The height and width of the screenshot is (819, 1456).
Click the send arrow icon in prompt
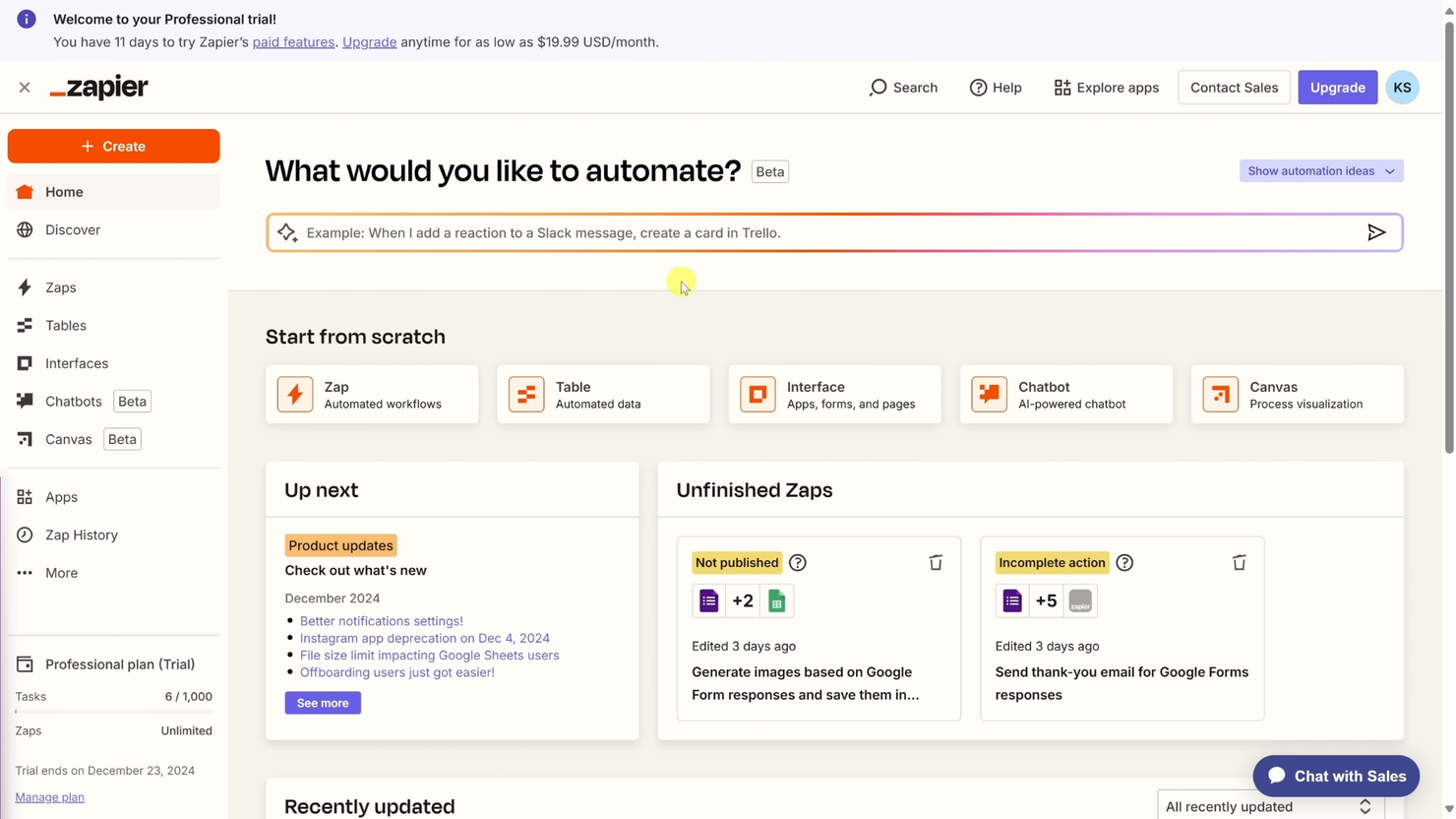[x=1376, y=233]
